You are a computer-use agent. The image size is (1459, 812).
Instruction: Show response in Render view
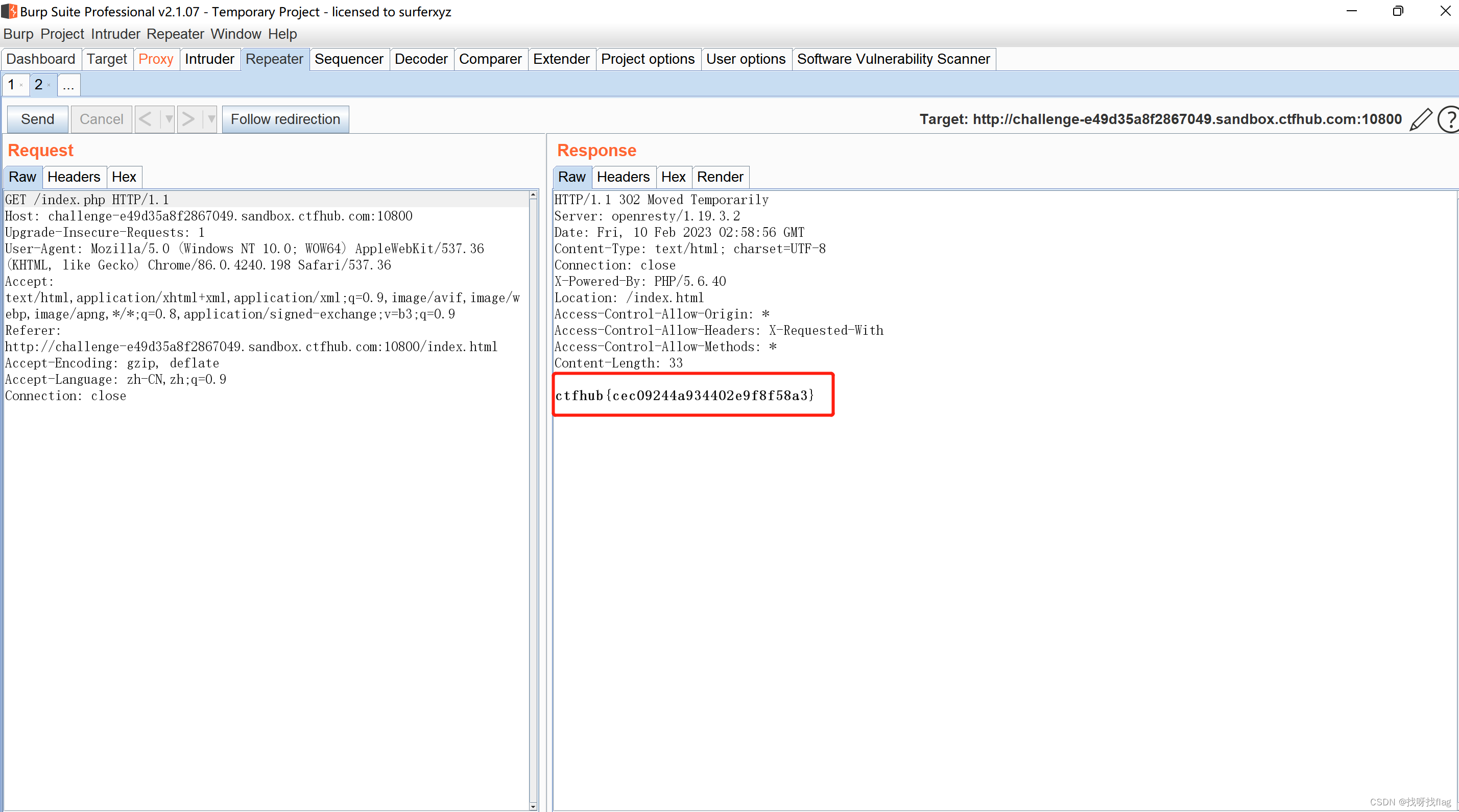[x=720, y=177]
